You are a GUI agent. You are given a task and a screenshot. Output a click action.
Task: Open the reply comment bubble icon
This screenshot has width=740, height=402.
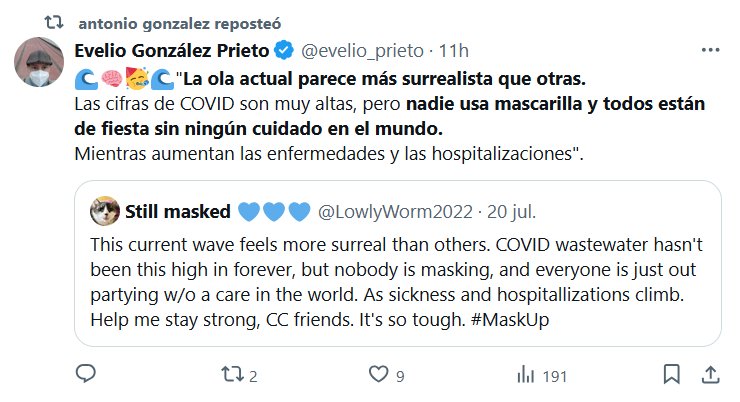click(86, 374)
